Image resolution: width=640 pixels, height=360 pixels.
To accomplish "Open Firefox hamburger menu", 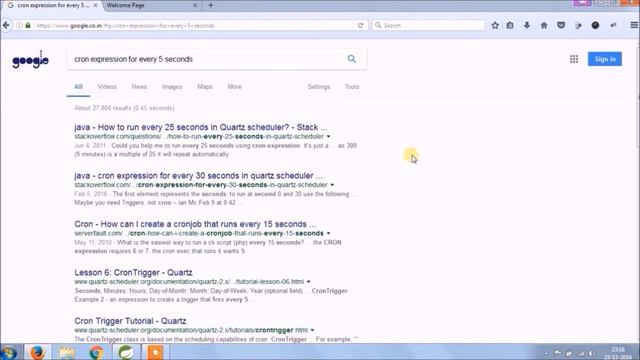I will pyautogui.click(x=633, y=25).
